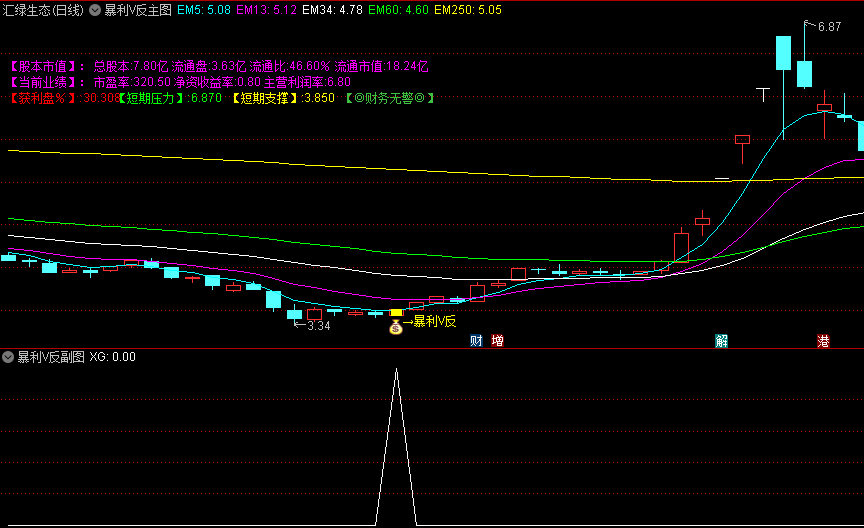Select the large red candle starting the breakout
864x528 pixels.
[681, 247]
